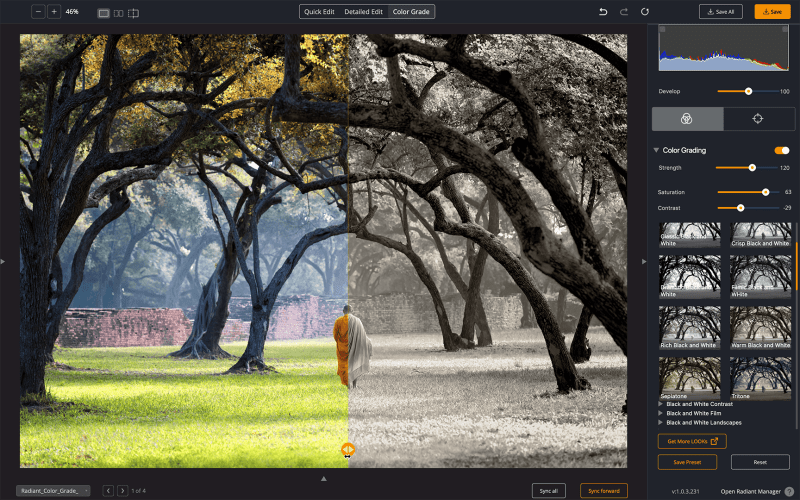
Task: Open the Radiant_Color_Grade file dropdown
Action: coord(53,491)
